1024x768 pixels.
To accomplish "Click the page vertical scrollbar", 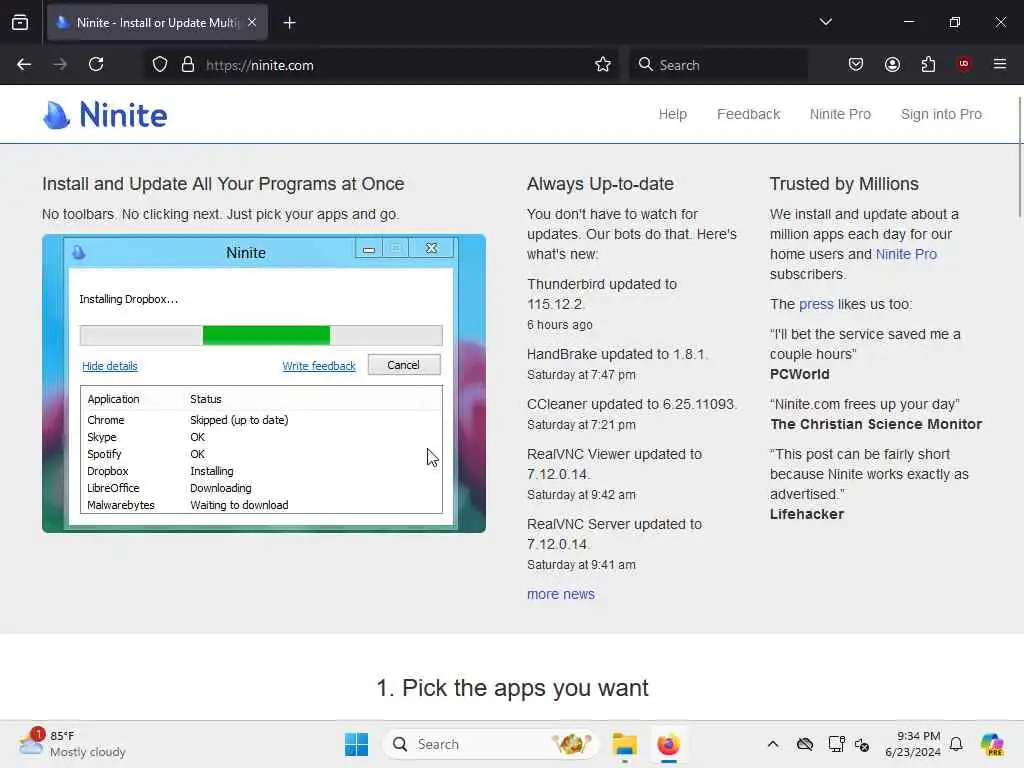I will pos(1020,157).
